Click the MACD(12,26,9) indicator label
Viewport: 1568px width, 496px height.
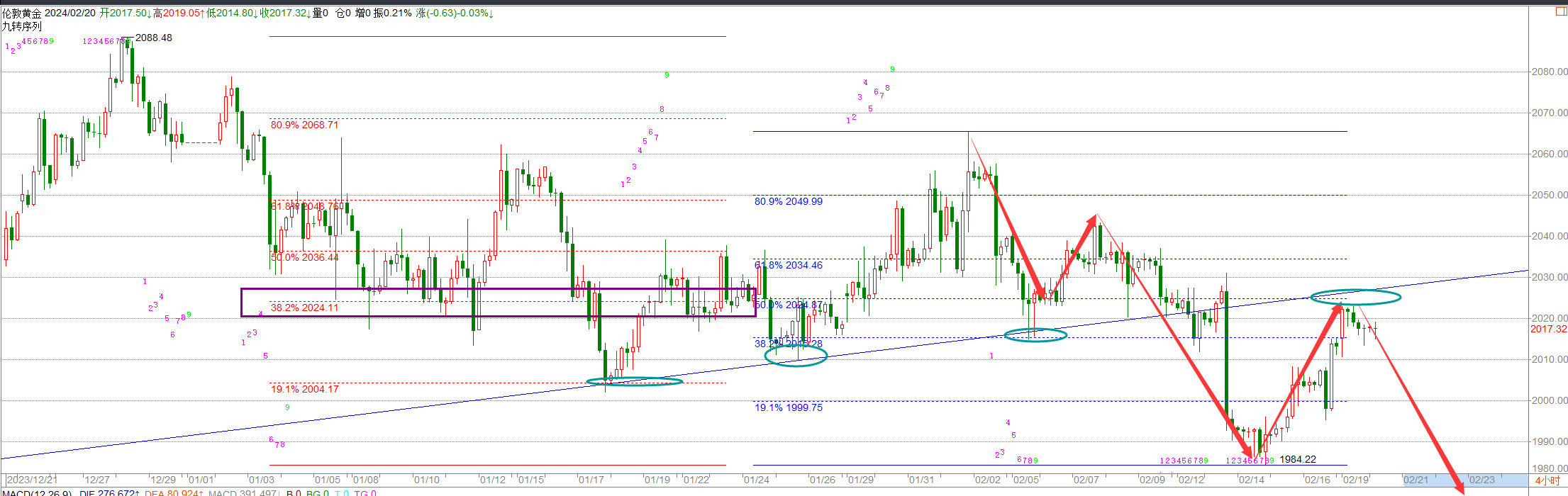click(x=36, y=492)
